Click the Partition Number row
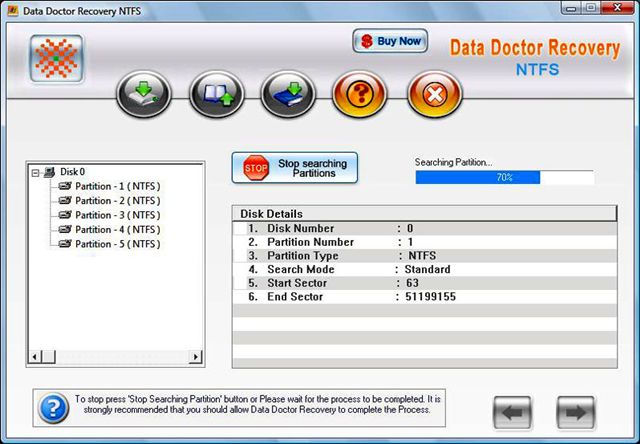The height and width of the screenshot is (444, 640). click(424, 242)
